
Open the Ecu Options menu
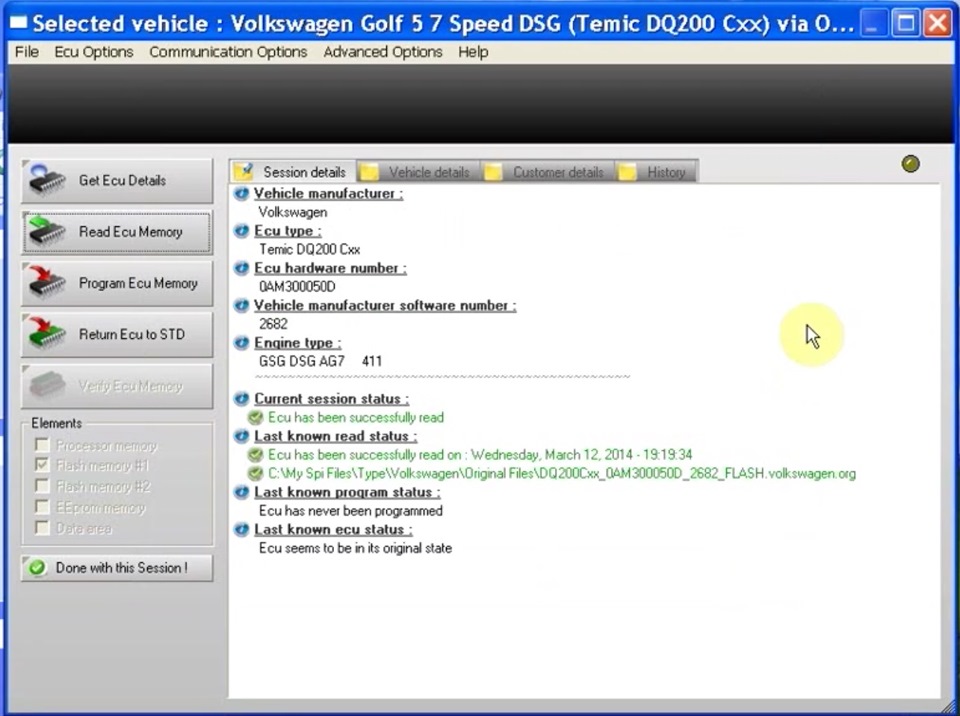[94, 52]
